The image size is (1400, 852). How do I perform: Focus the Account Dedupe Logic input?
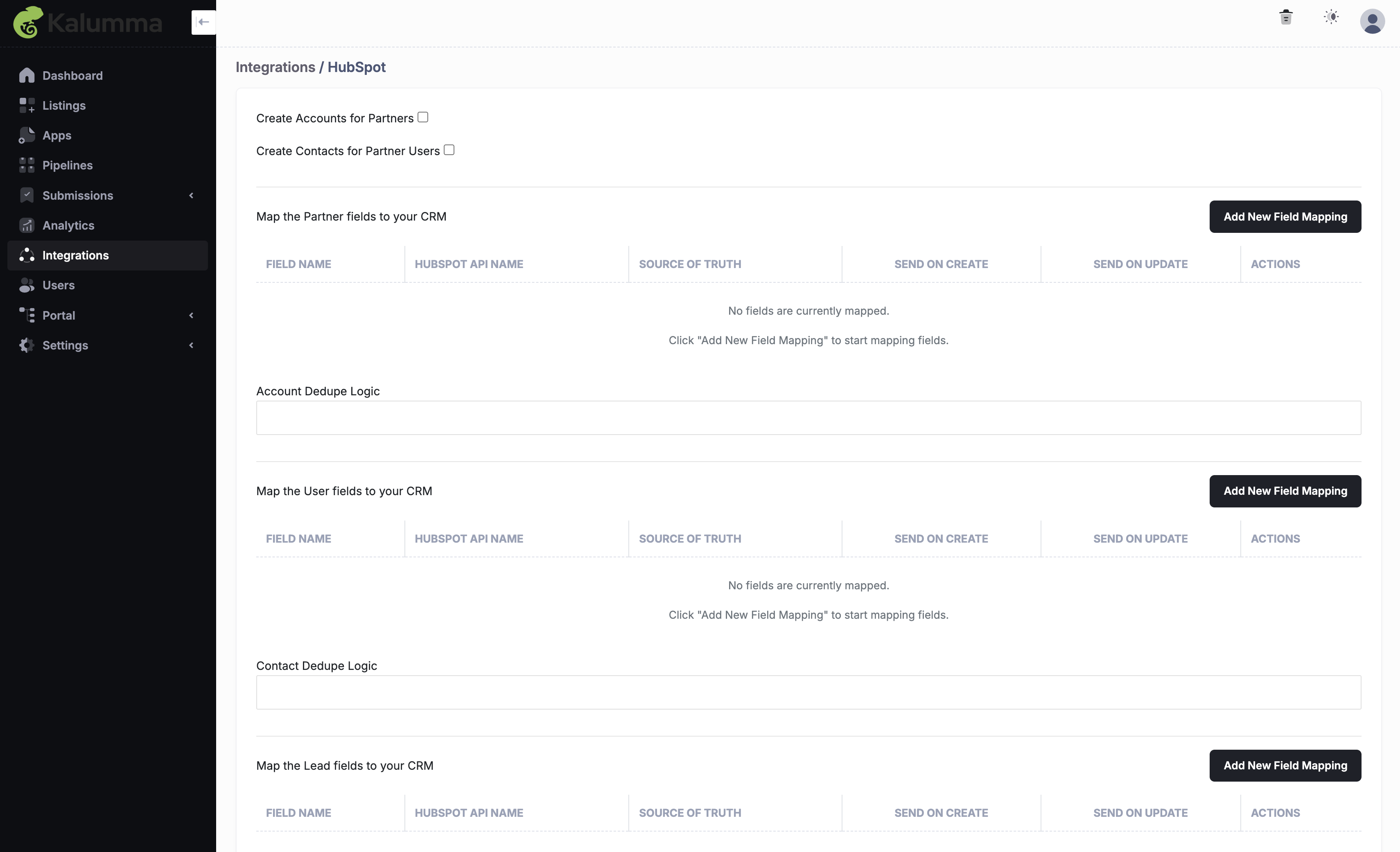point(808,418)
